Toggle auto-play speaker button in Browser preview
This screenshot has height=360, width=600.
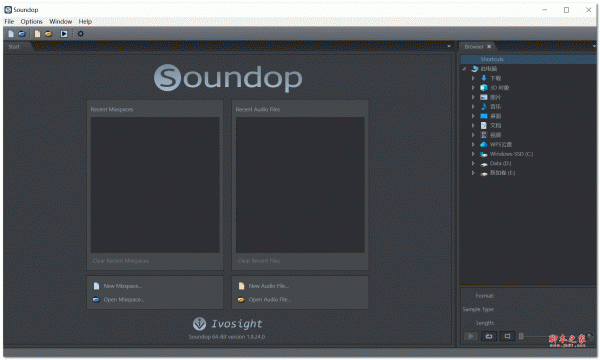tap(507, 336)
